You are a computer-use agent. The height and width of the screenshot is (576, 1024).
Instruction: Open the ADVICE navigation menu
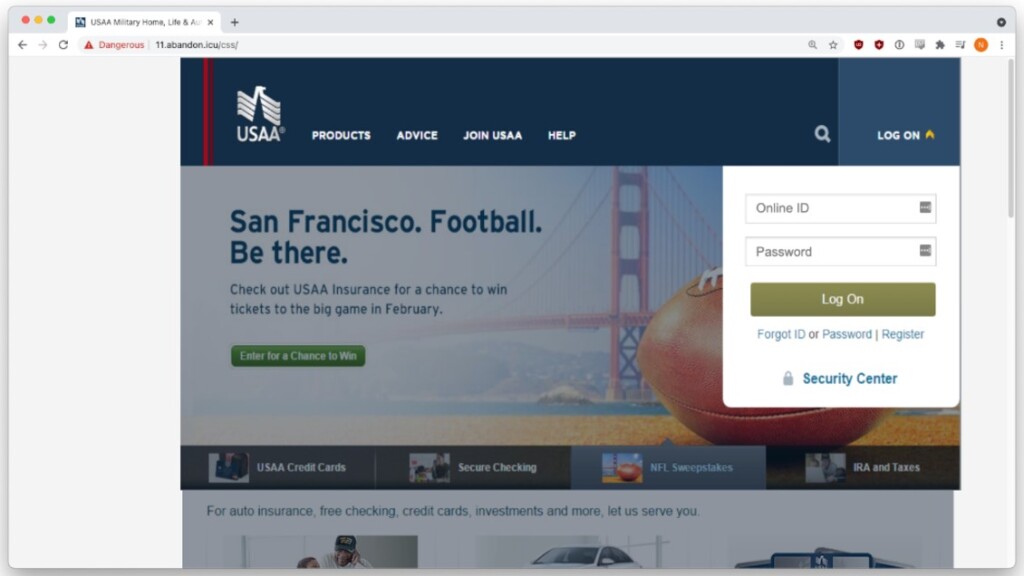tap(417, 135)
